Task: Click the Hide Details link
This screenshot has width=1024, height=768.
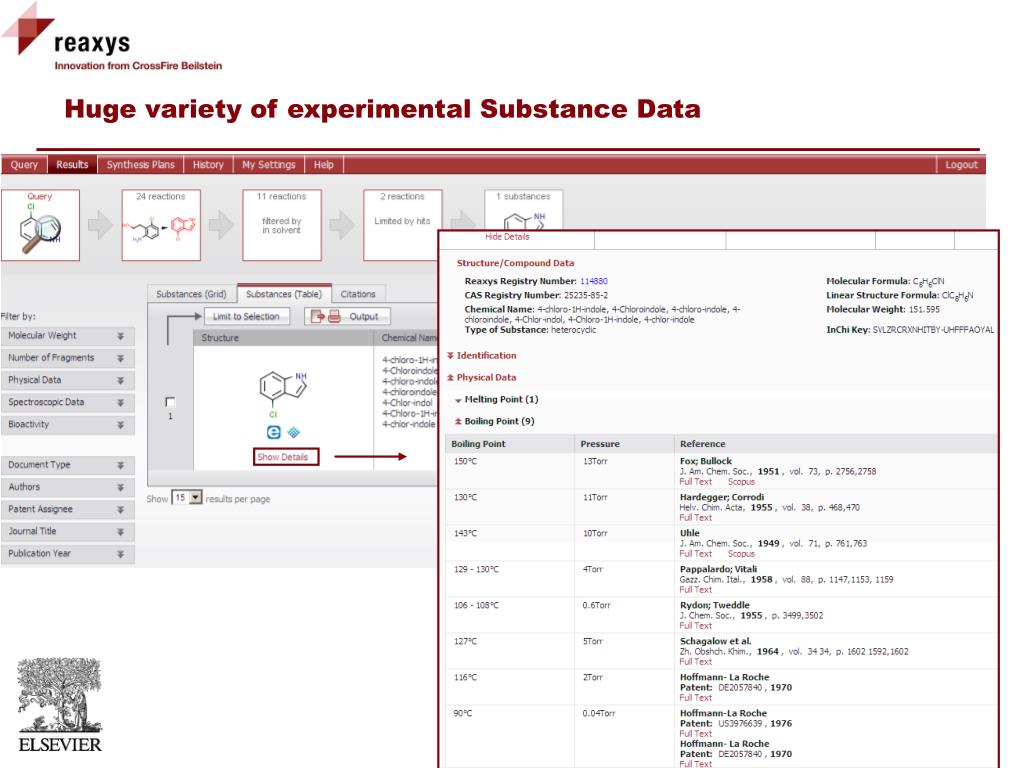Action: 507,236
